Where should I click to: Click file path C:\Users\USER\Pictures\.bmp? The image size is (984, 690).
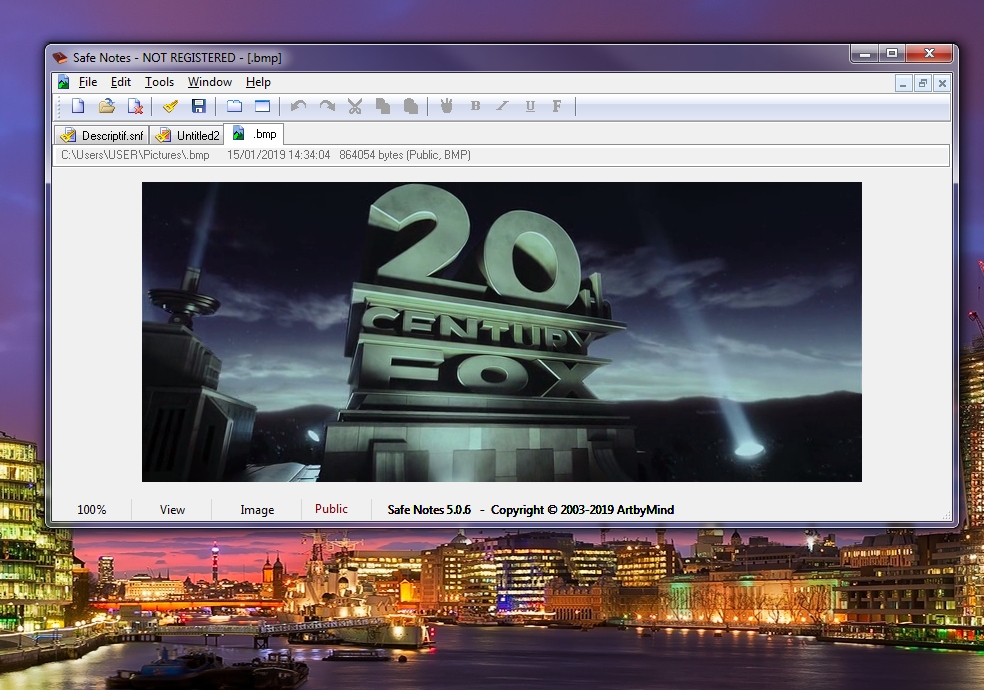[135, 155]
